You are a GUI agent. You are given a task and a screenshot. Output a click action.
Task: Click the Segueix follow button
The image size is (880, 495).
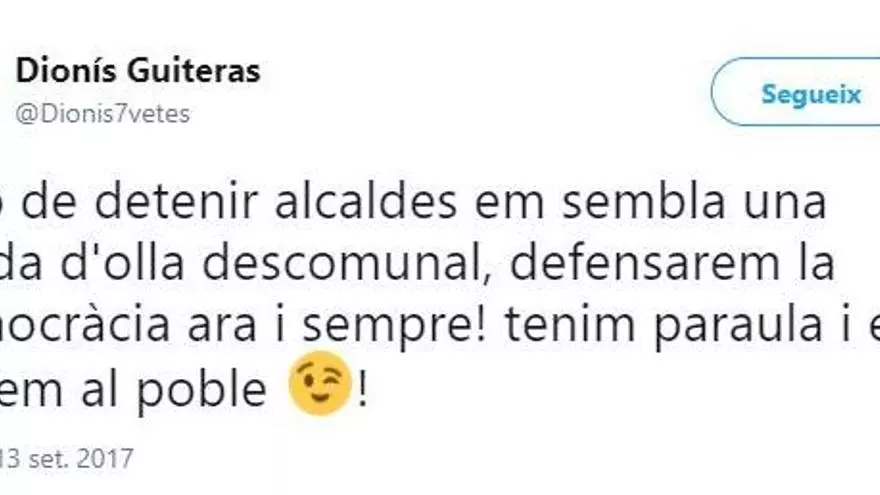click(x=810, y=94)
